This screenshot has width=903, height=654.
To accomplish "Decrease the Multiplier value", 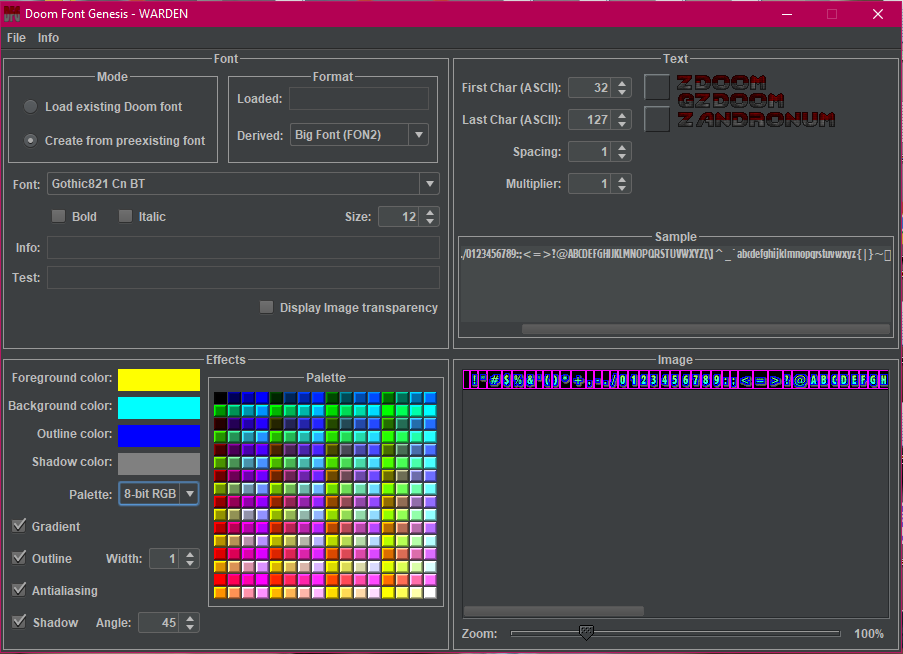I will coord(622,188).
